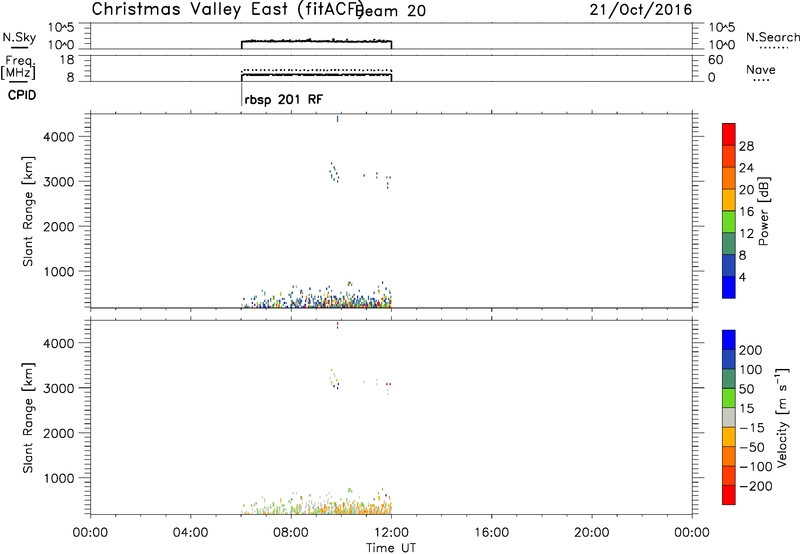The width and height of the screenshot is (800, 554).
Task: Click the "Time UT" axis title
Action: pyautogui.click(x=391, y=548)
